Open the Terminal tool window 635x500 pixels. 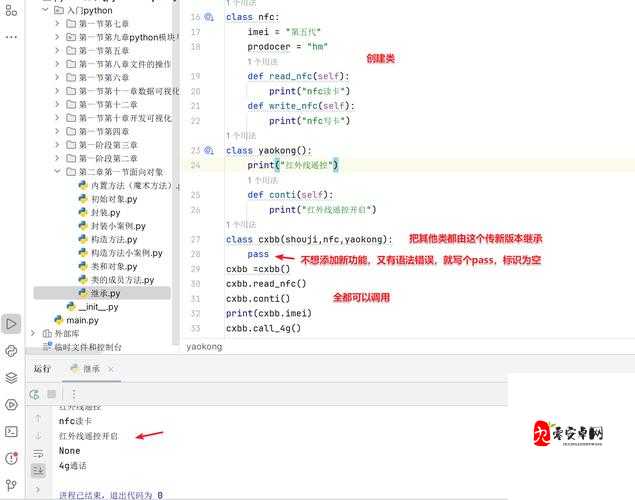pos(11,432)
